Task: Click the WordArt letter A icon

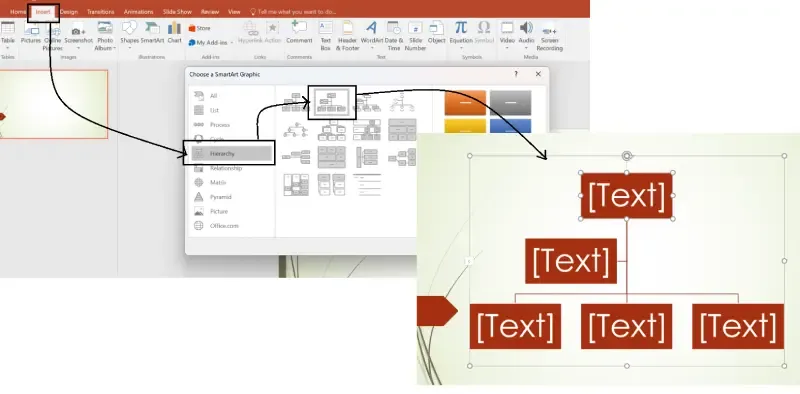Action: click(371, 28)
